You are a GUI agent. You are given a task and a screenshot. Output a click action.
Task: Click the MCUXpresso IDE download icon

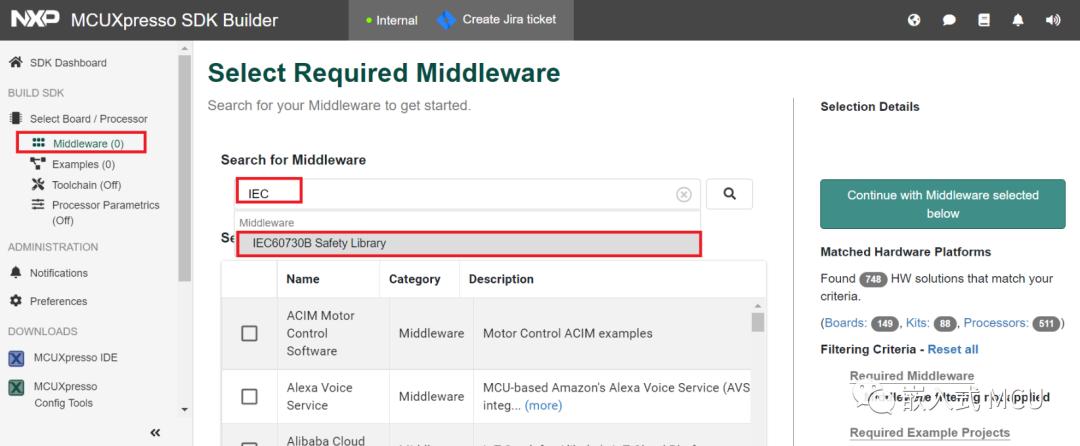point(16,358)
